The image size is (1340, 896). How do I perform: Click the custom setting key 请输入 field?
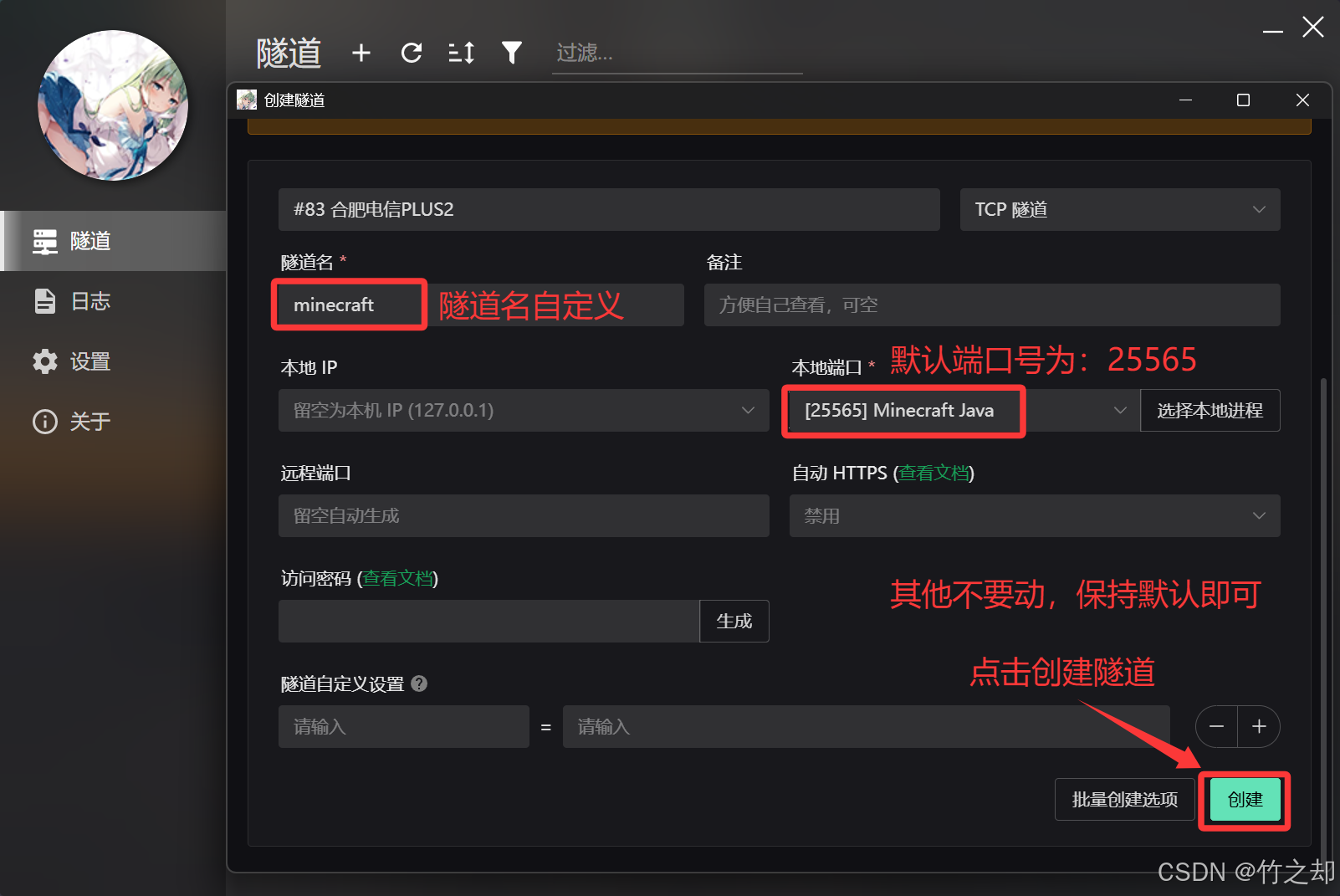[404, 726]
